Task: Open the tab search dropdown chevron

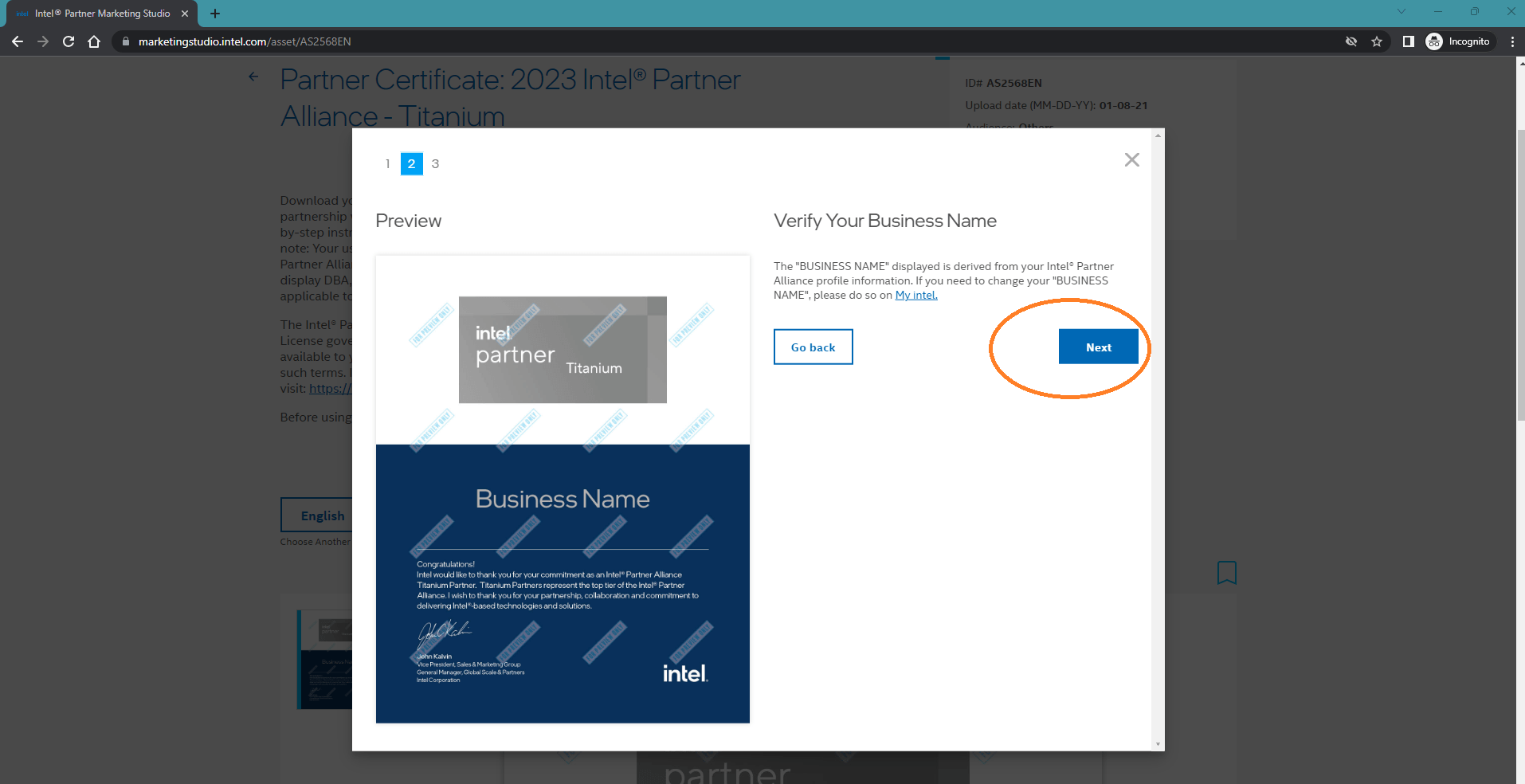Action: click(1402, 11)
